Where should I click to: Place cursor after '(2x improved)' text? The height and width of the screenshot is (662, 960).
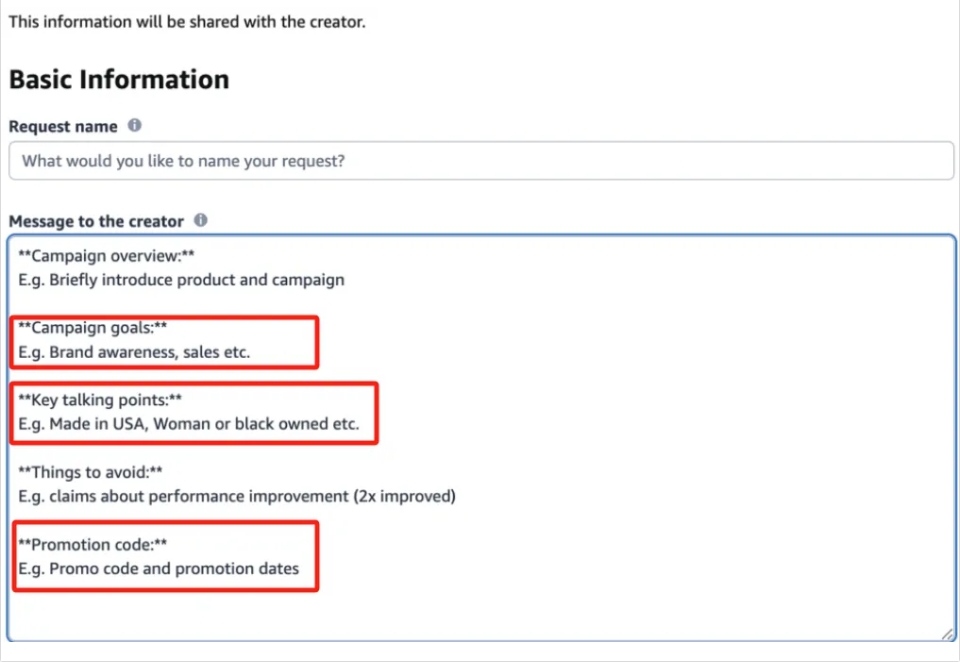tap(457, 496)
